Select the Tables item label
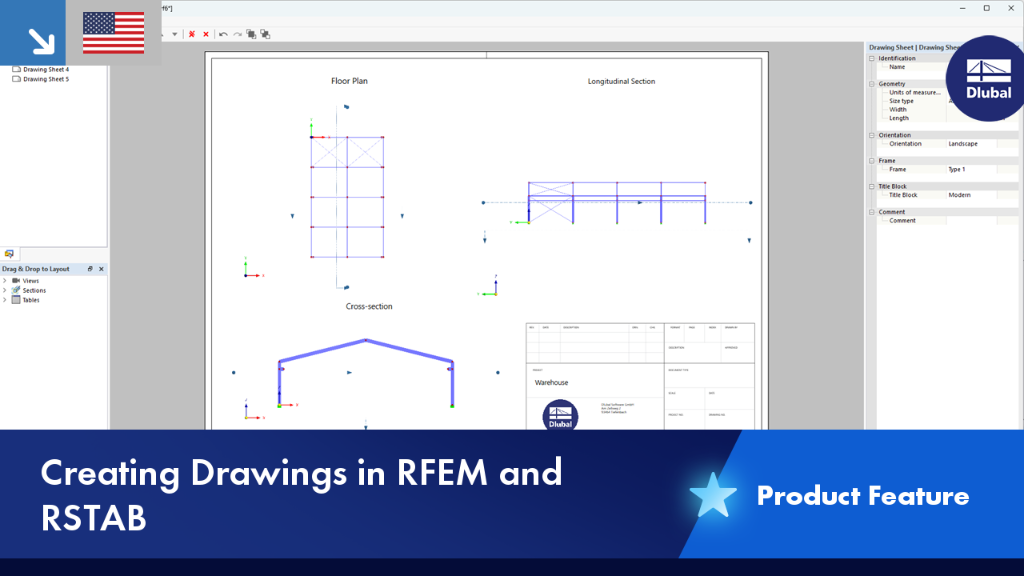This screenshot has height=576, width=1024. click(31, 300)
